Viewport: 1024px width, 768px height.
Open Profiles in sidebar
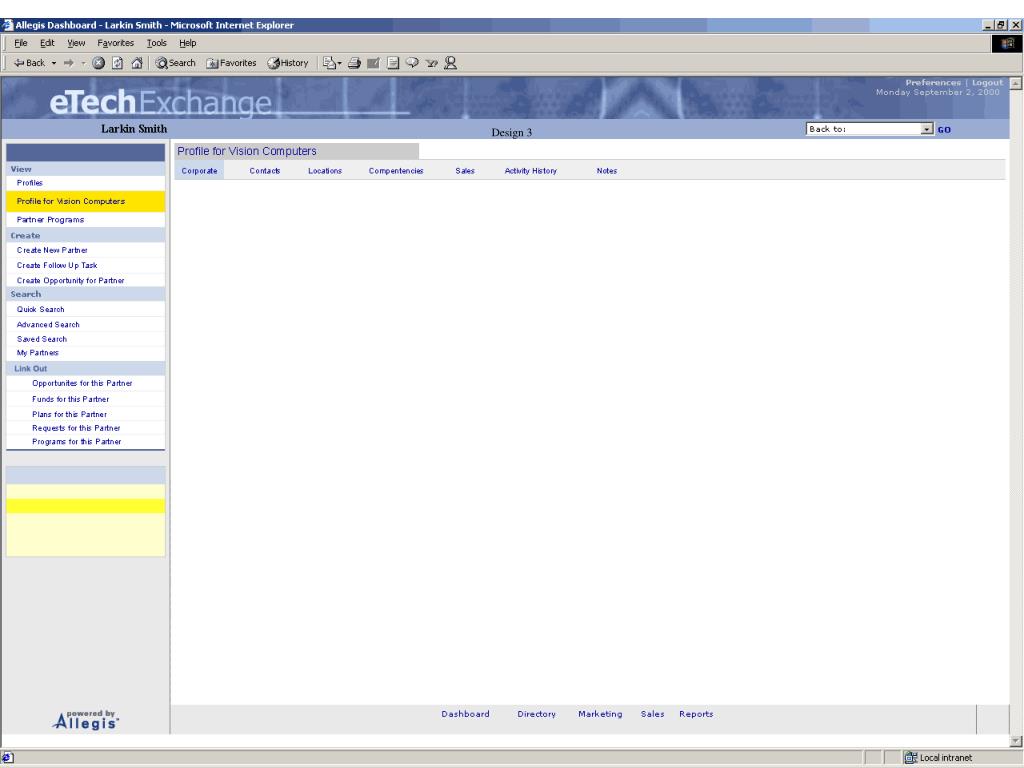tap(29, 183)
